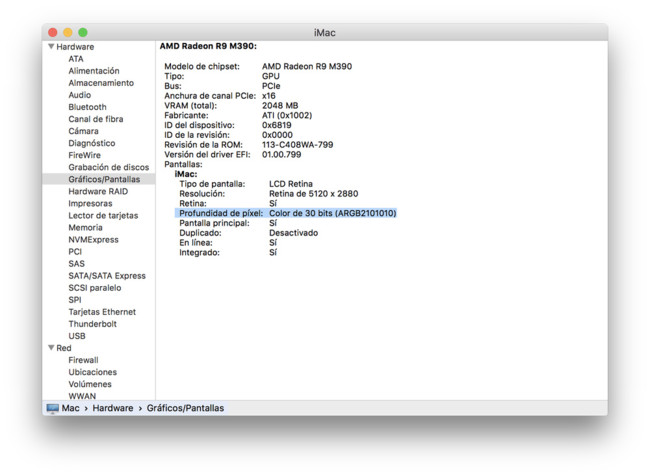
Task: Click the Hardware section label
Action: (75, 46)
